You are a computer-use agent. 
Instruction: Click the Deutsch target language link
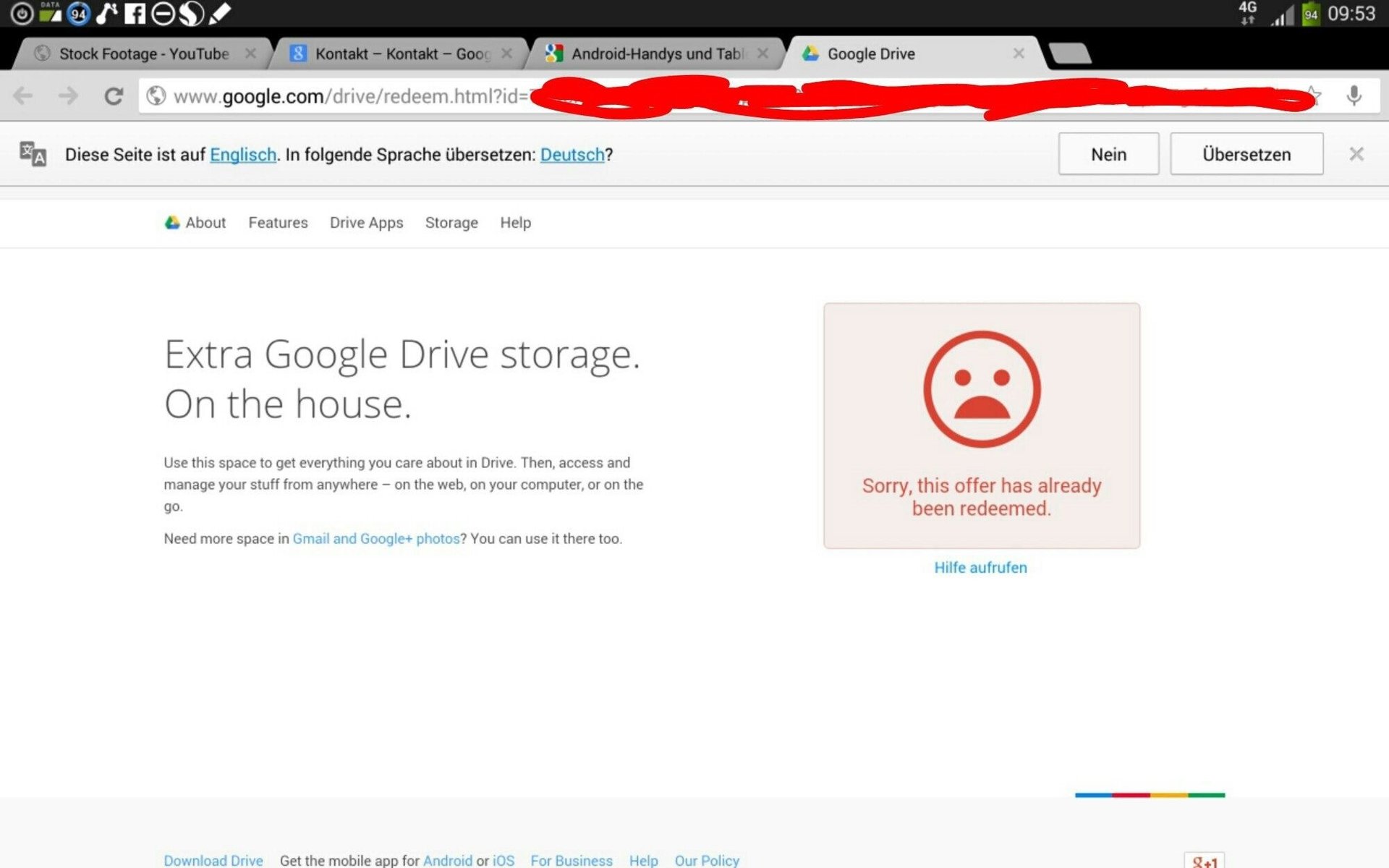572,155
